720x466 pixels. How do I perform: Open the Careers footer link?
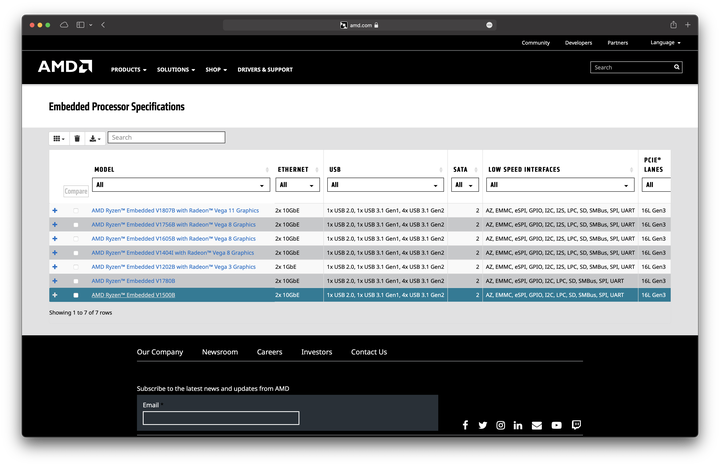270,352
